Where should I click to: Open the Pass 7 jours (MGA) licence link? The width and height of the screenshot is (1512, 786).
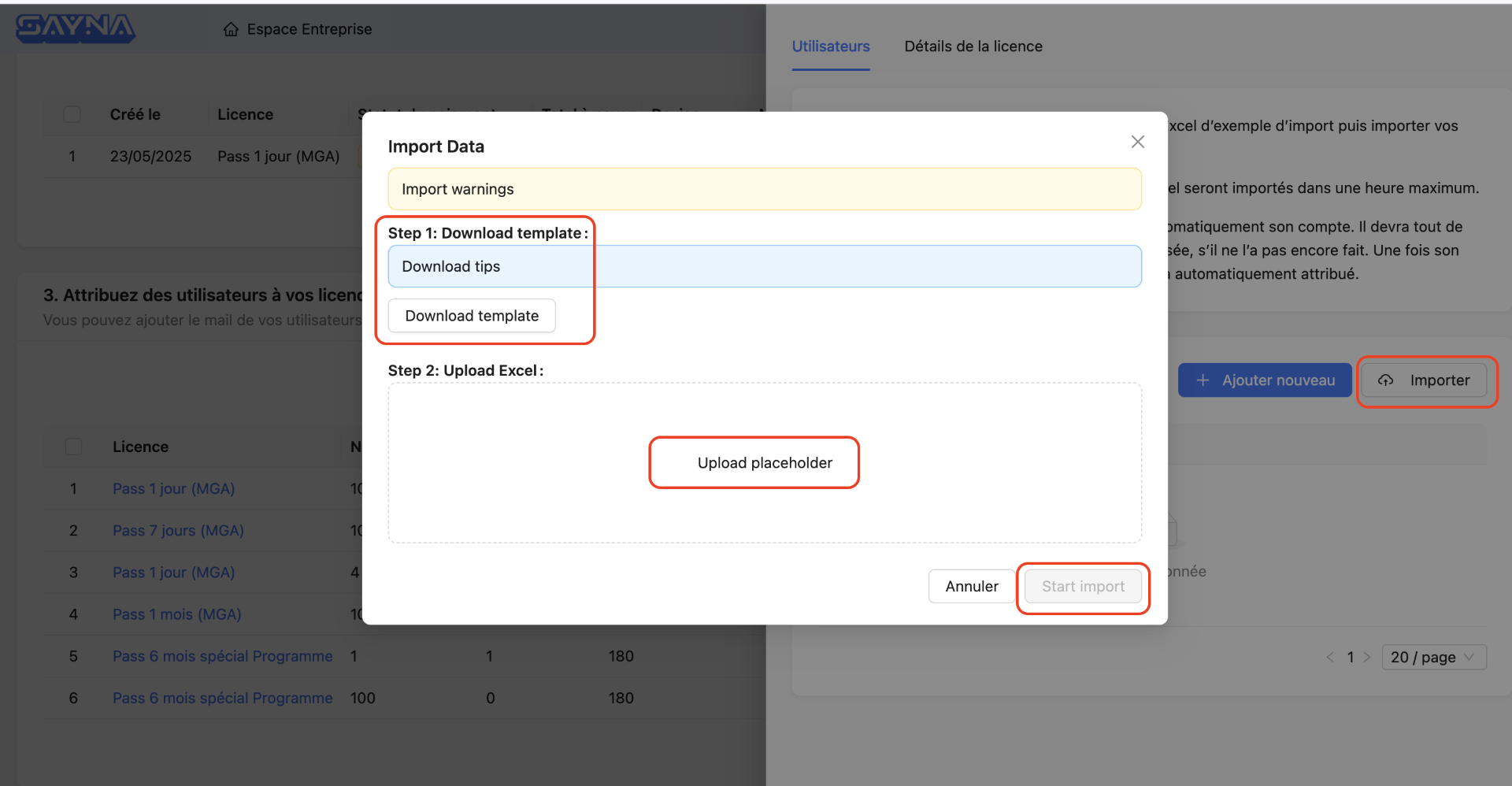178,531
